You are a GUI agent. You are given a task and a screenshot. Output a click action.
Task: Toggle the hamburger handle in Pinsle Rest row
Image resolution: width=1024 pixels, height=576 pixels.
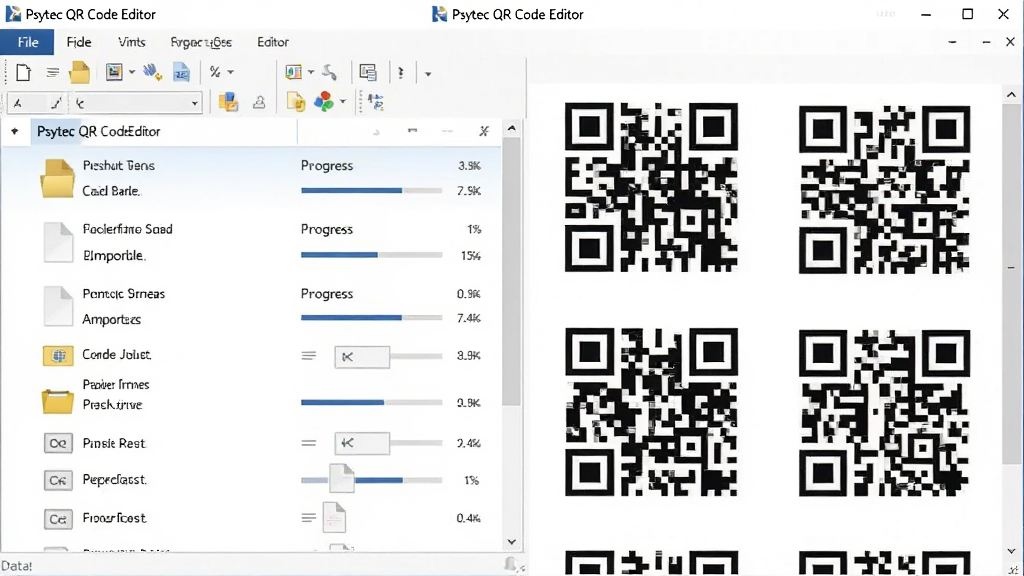309,443
